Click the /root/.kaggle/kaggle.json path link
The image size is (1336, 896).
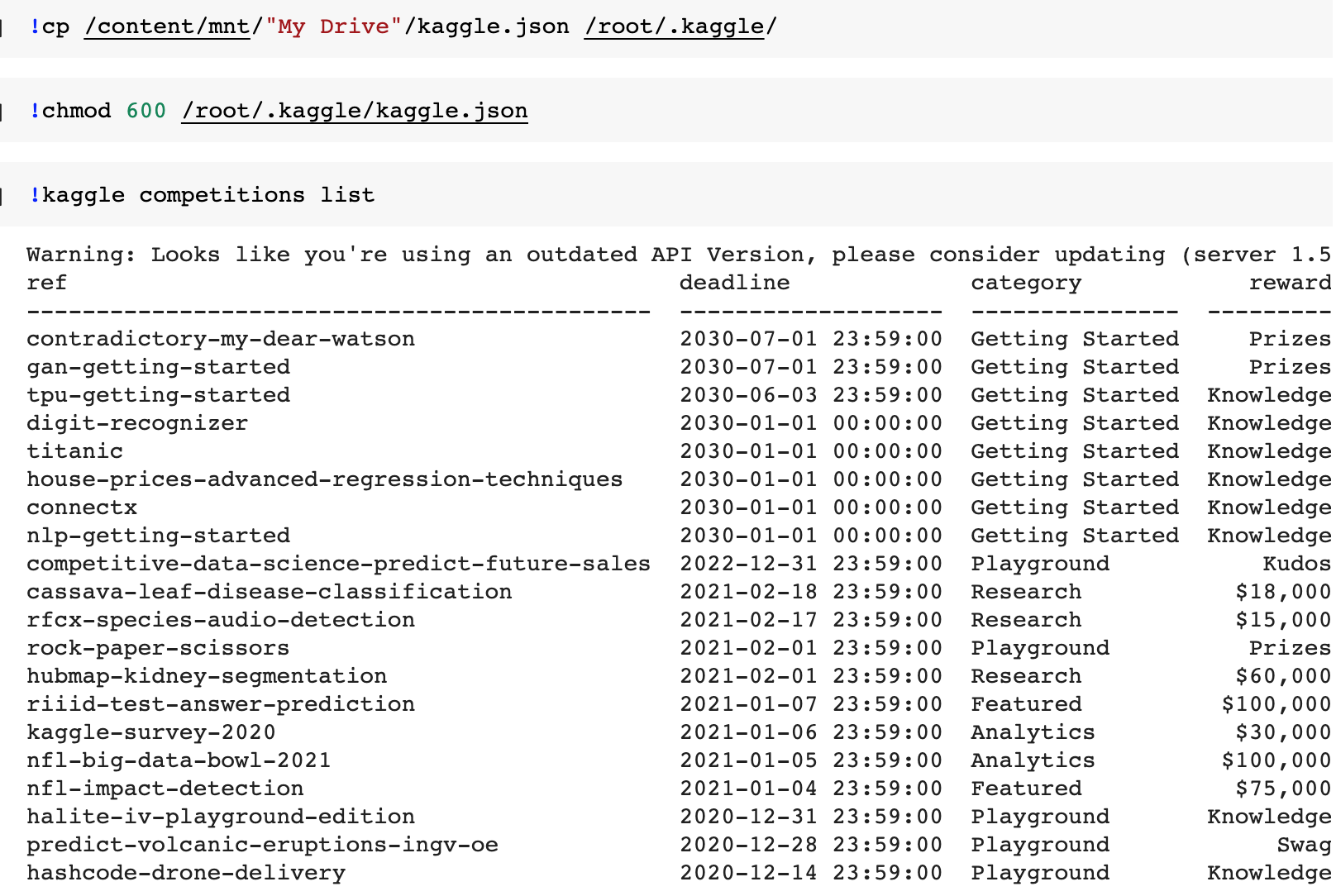click(x=355, y=111)
